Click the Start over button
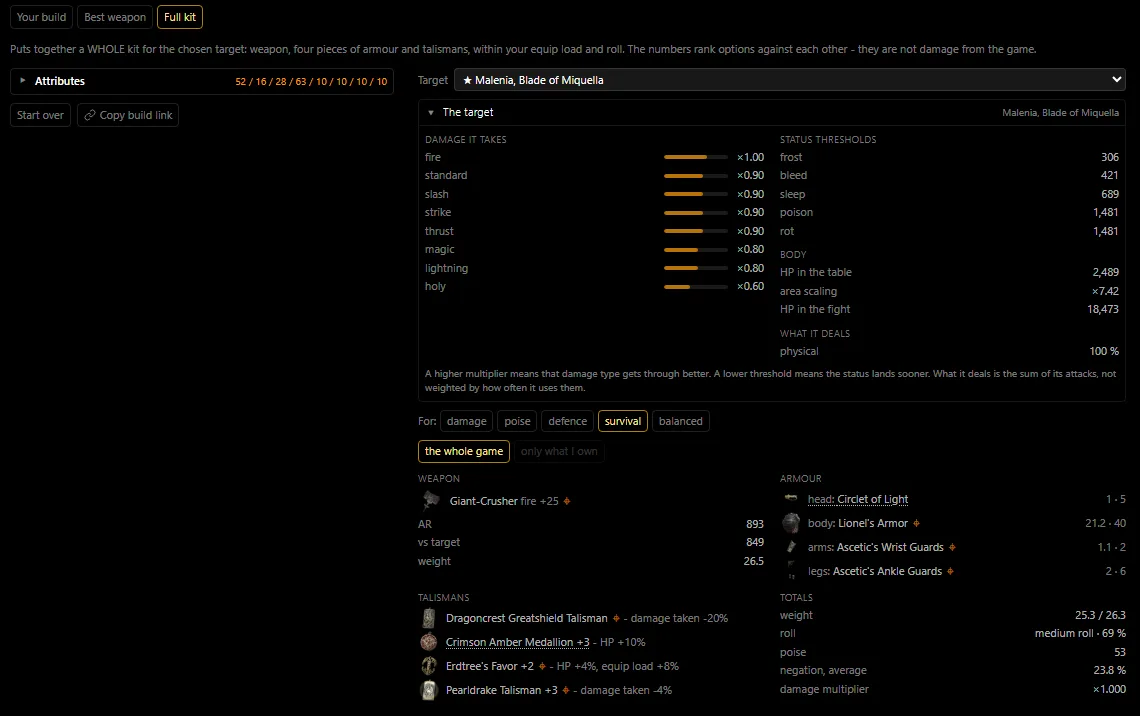Viewport: 1140px width, 716px height. coord(41,115)
